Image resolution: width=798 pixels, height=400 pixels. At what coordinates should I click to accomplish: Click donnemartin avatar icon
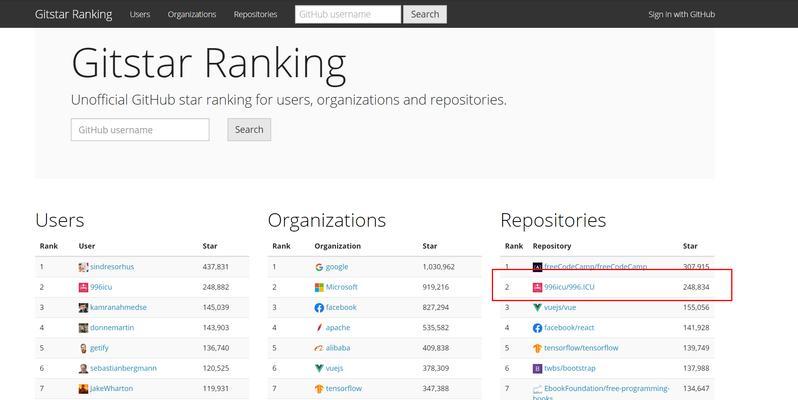(83, 328)
